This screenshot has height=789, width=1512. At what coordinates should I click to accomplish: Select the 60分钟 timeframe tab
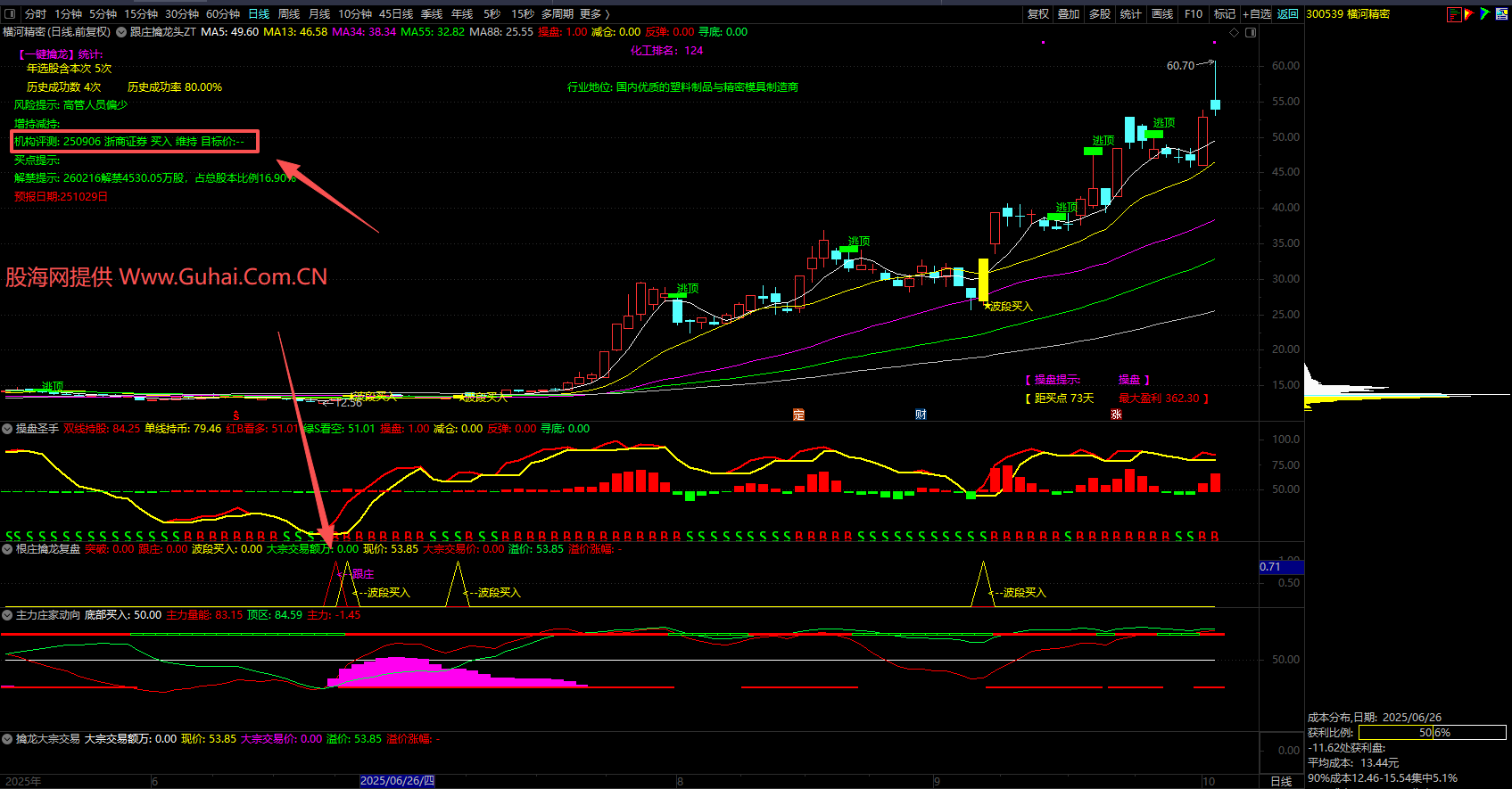click(x=223, y=14)
